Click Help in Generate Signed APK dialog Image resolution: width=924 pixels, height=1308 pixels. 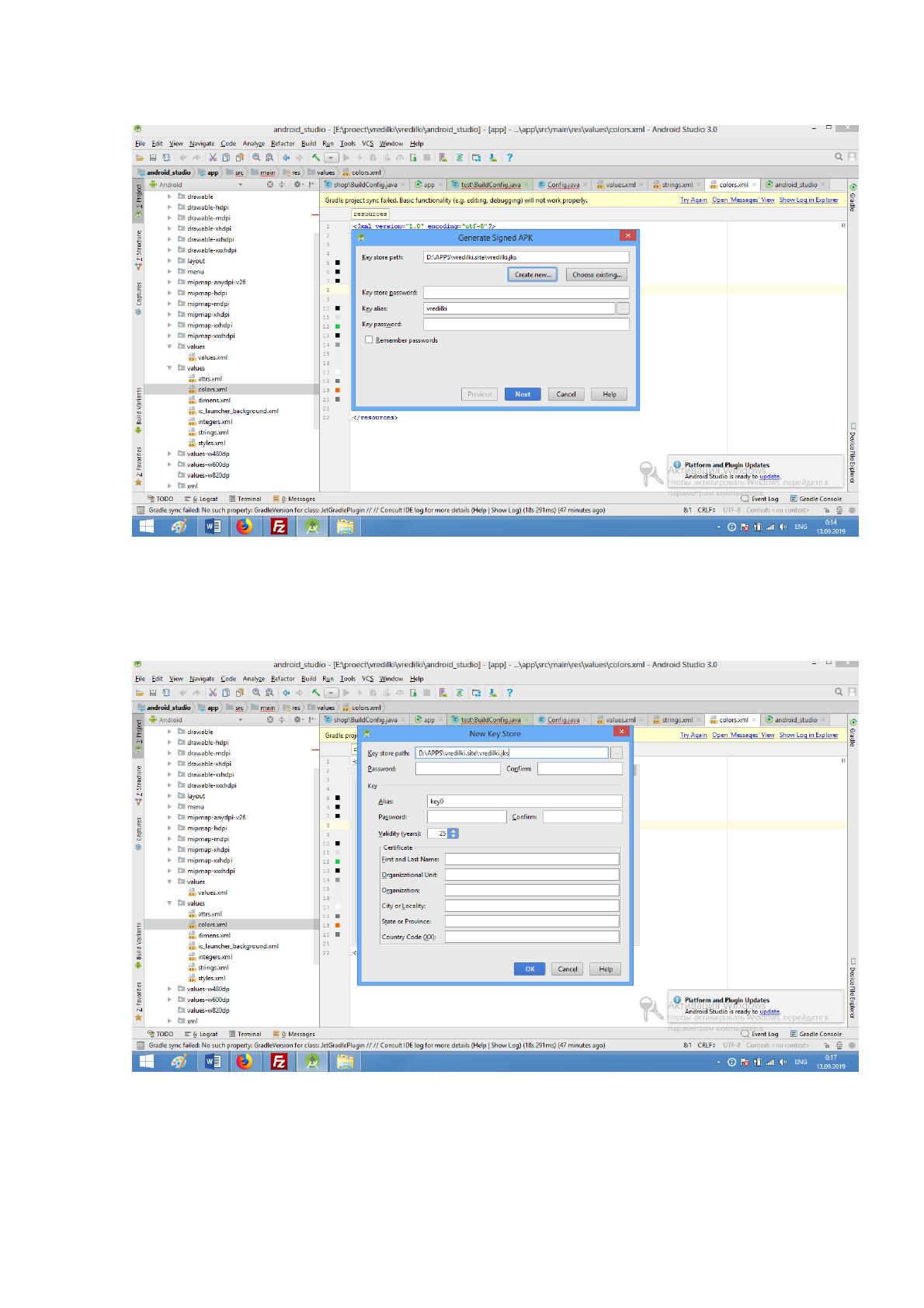pyautogui.click(x=610, y=395)
